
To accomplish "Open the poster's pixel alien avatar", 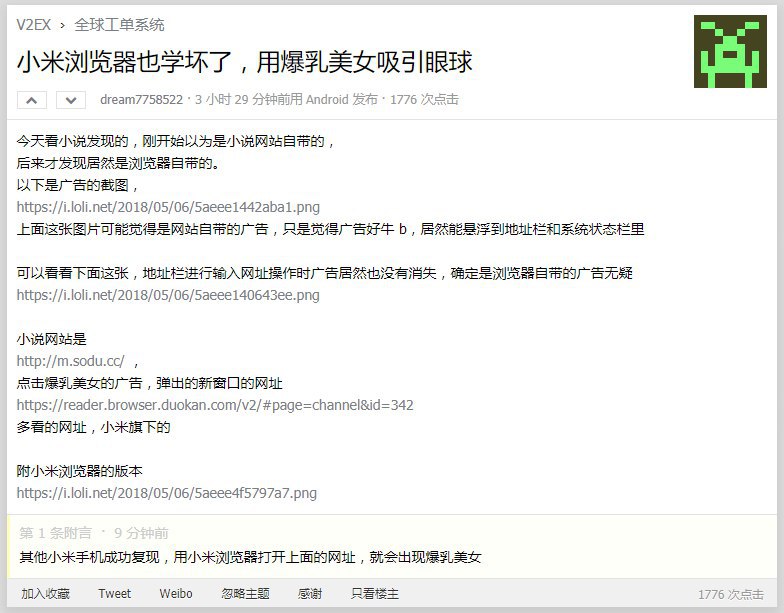I will [730, 52].
